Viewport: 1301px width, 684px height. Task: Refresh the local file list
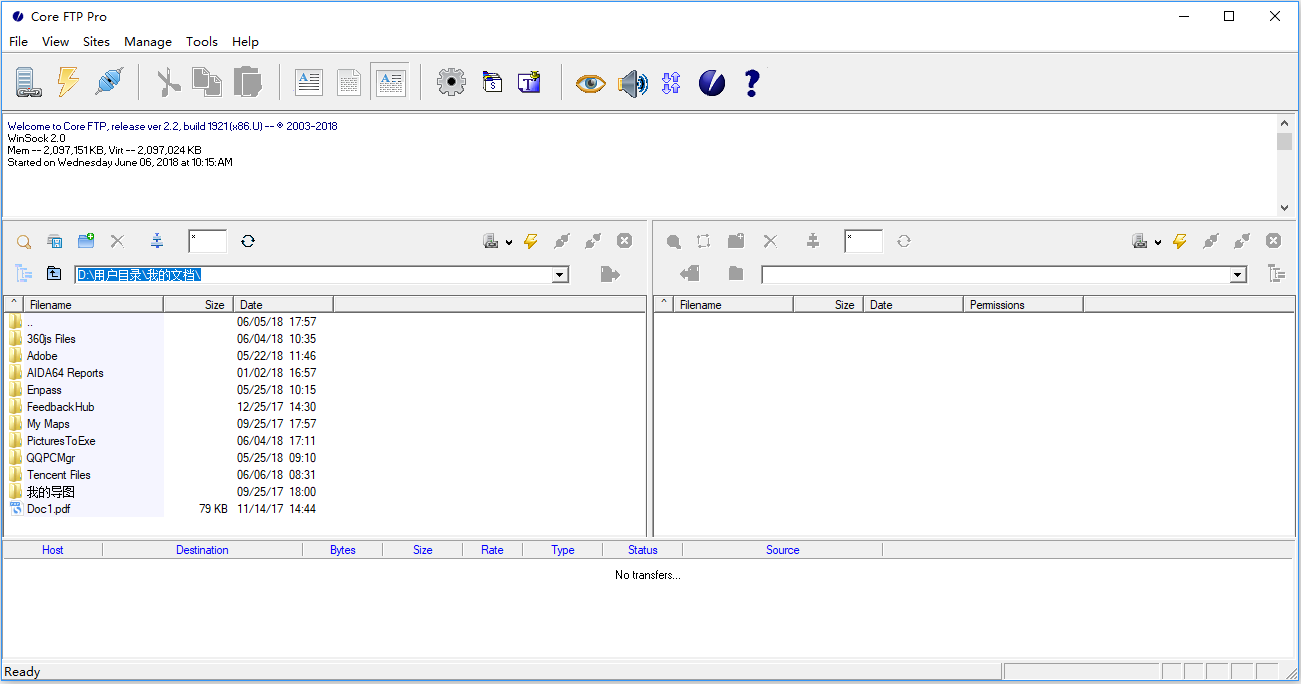pyautogui.click(x=248, y=241)
